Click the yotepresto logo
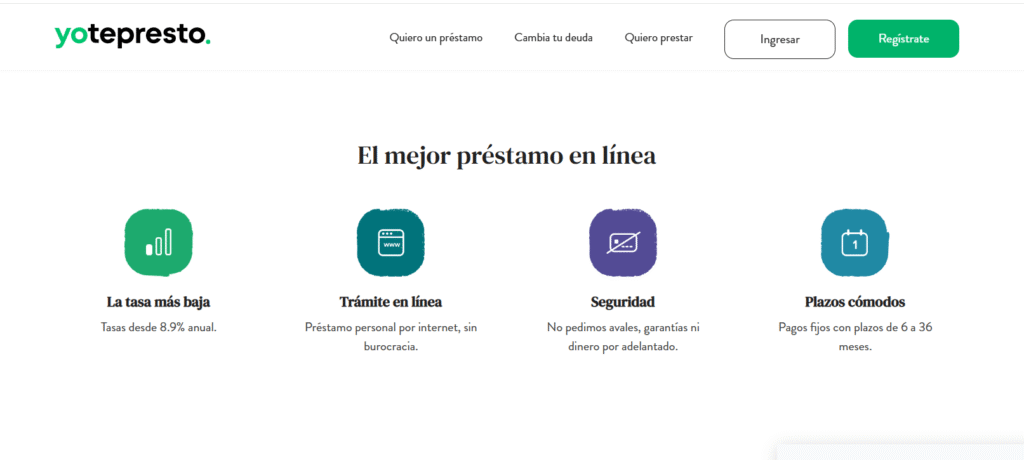Viewport: 1024px width, 460px height. coord(133,36)
